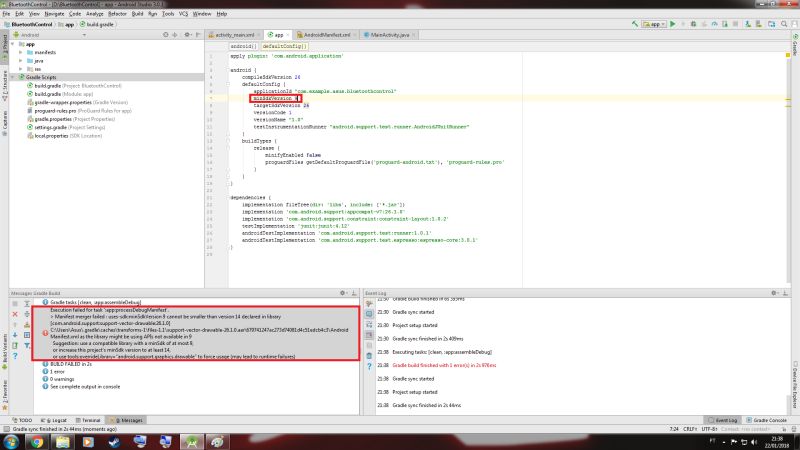
Task: Select proguard-rules.pro file
Action: click(x=79, y=111)
